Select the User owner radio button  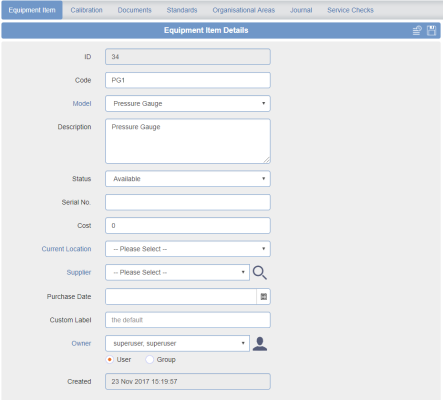coord(109,360)
